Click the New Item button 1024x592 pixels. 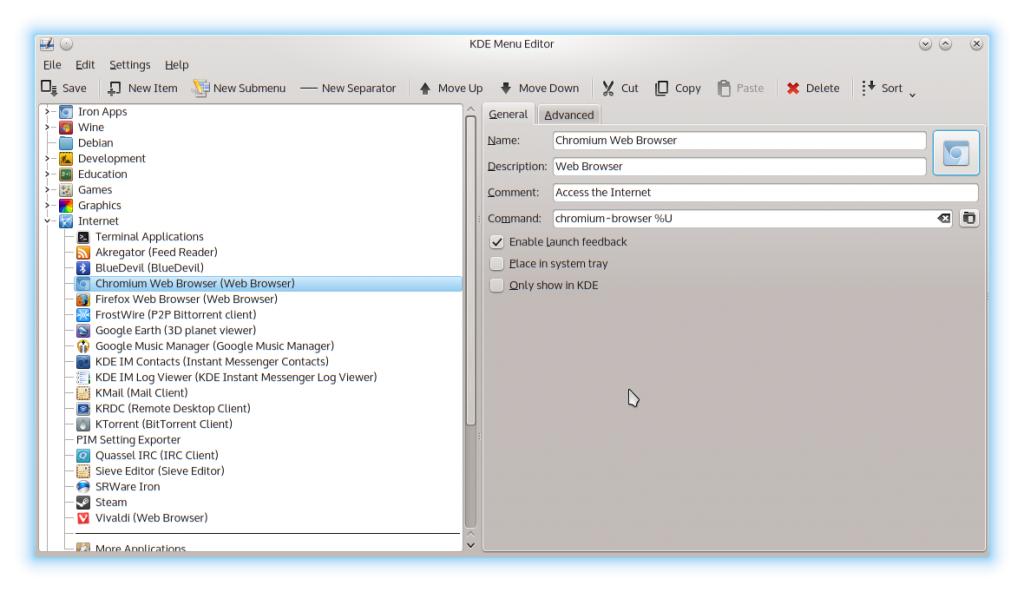(143, 88)
